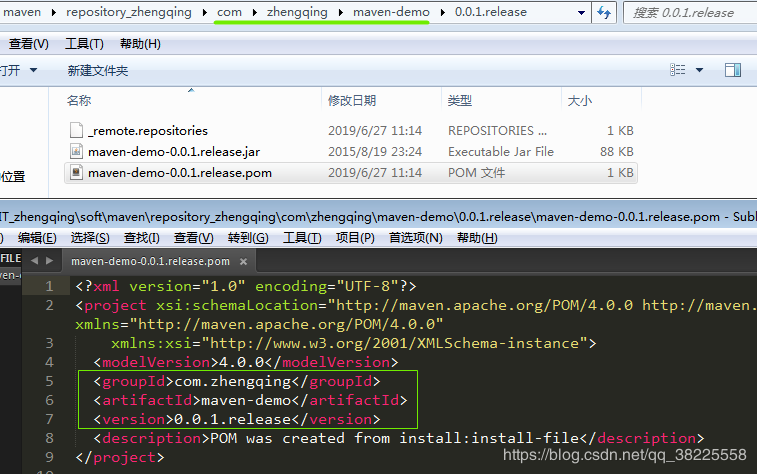
Task: Click the version value 0.0.1.release in editor
Action: click(232, 419)
